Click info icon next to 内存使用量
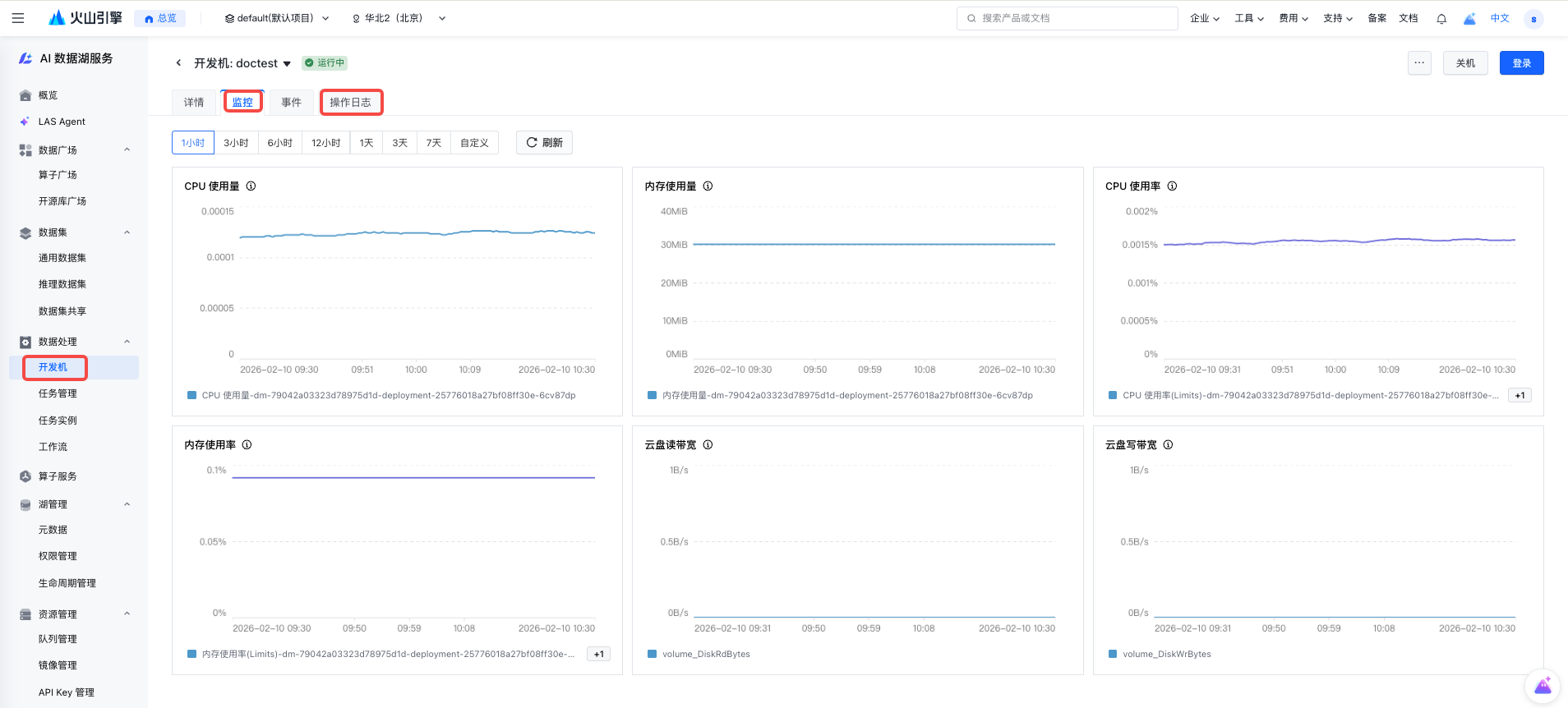Image resolution: width=1568 pixels, height=708 pixels. pyautogui.click(x=708, y=186)
